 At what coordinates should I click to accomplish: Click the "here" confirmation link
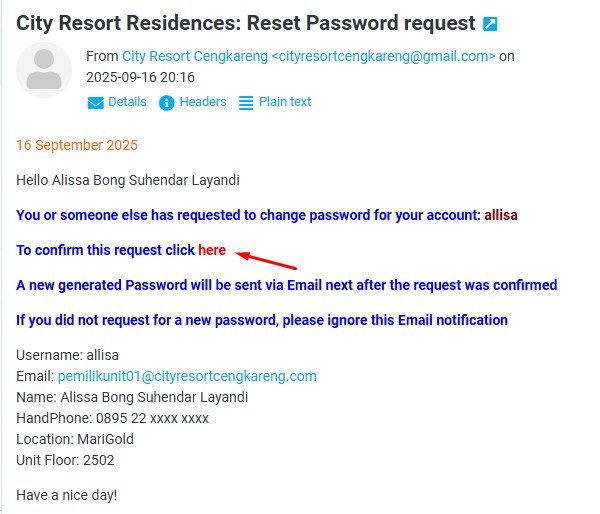[212, 250]
